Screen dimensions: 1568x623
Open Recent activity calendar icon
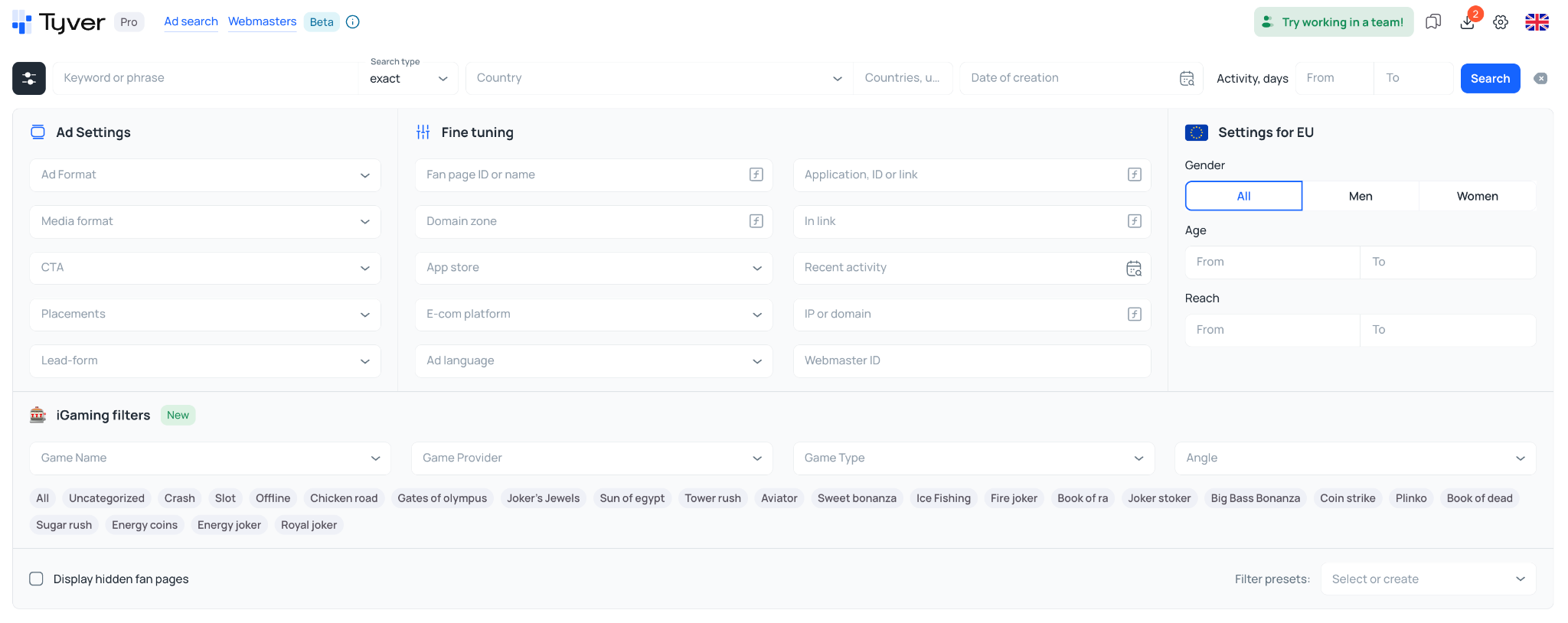click(x=1134, y=268)
